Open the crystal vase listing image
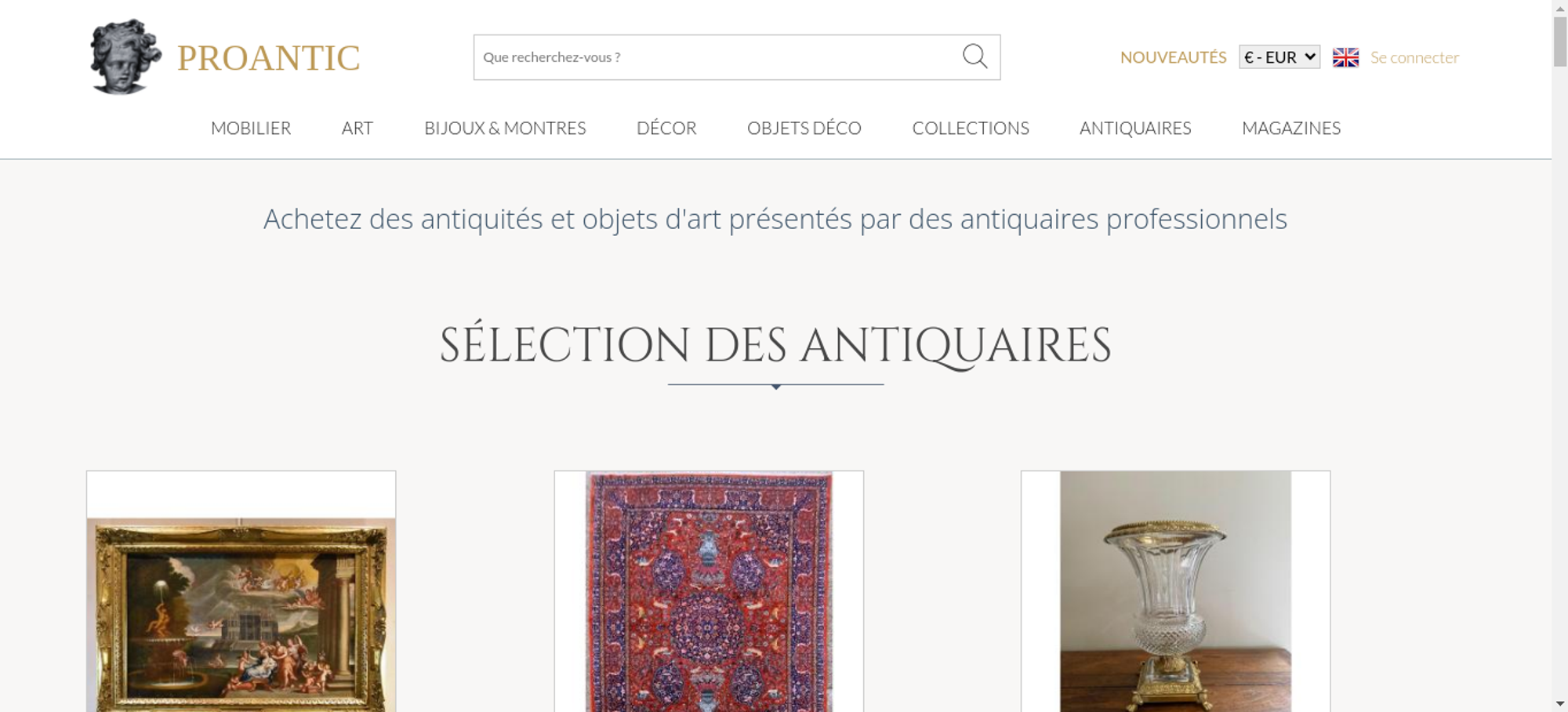Viewport: 1568px width, 712px height. pyautogui.click(x=1175, y=596)
